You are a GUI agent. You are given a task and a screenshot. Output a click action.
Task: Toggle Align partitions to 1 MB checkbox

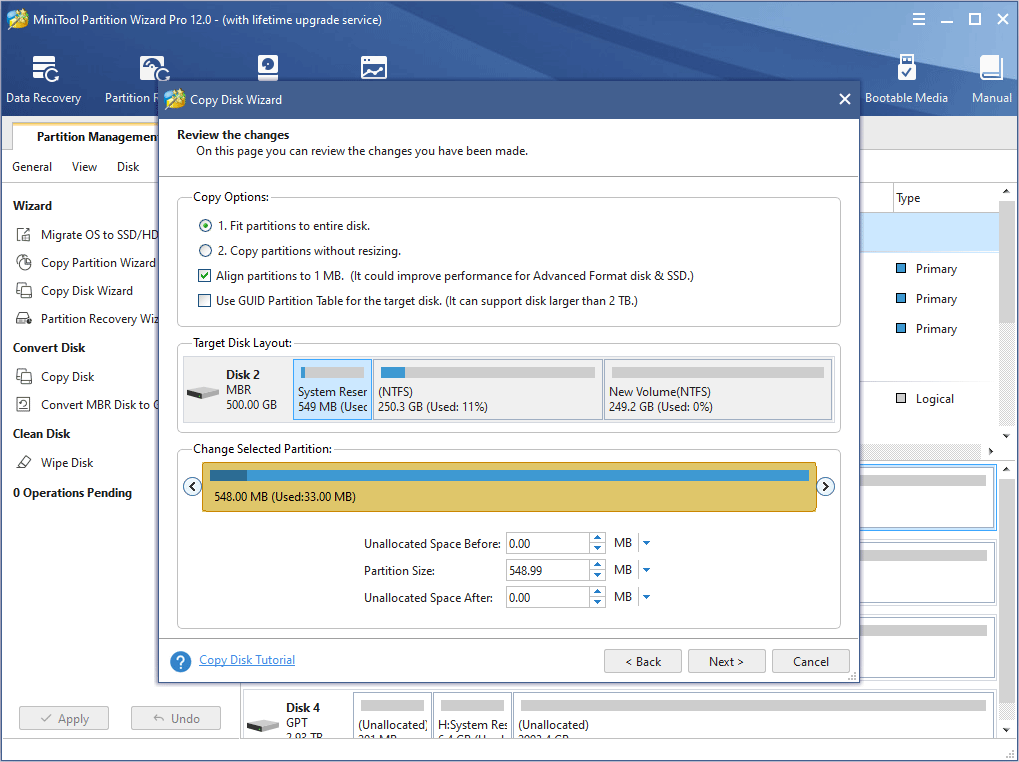205,275
